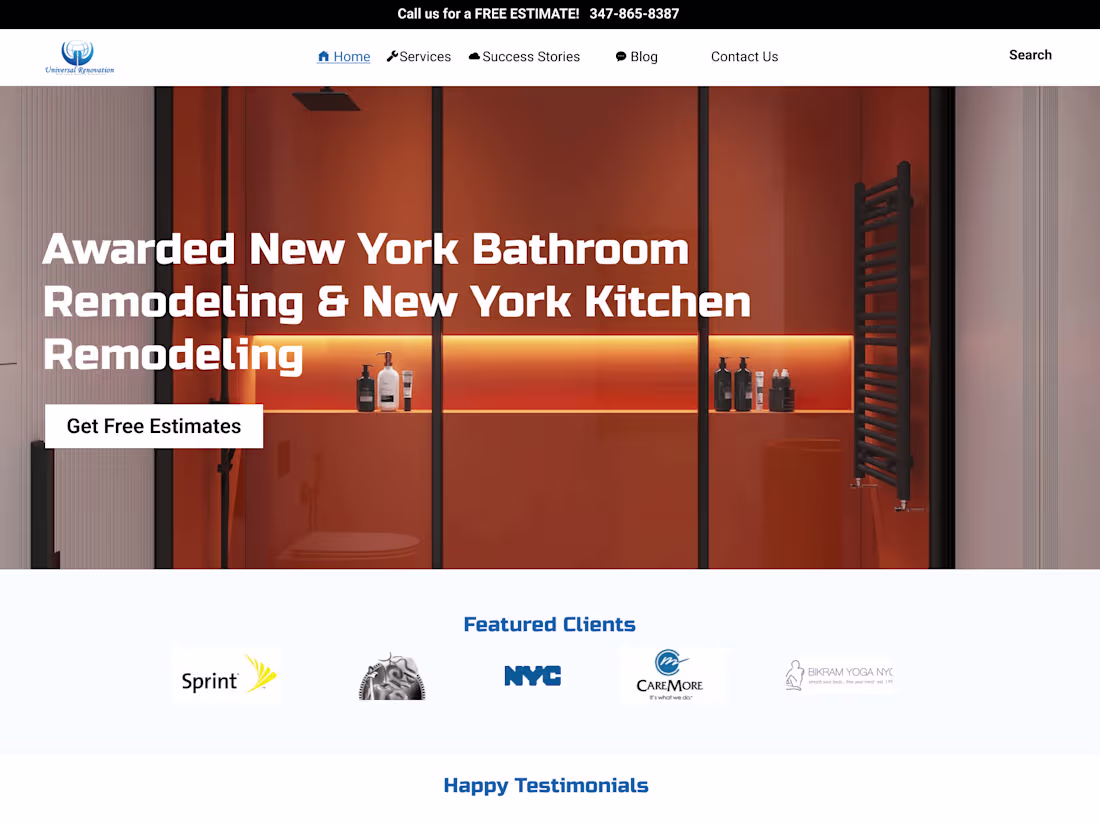Navigate to Contact Us
Image resolution: width=1100 pixels, height=825 pixels.
744,56
